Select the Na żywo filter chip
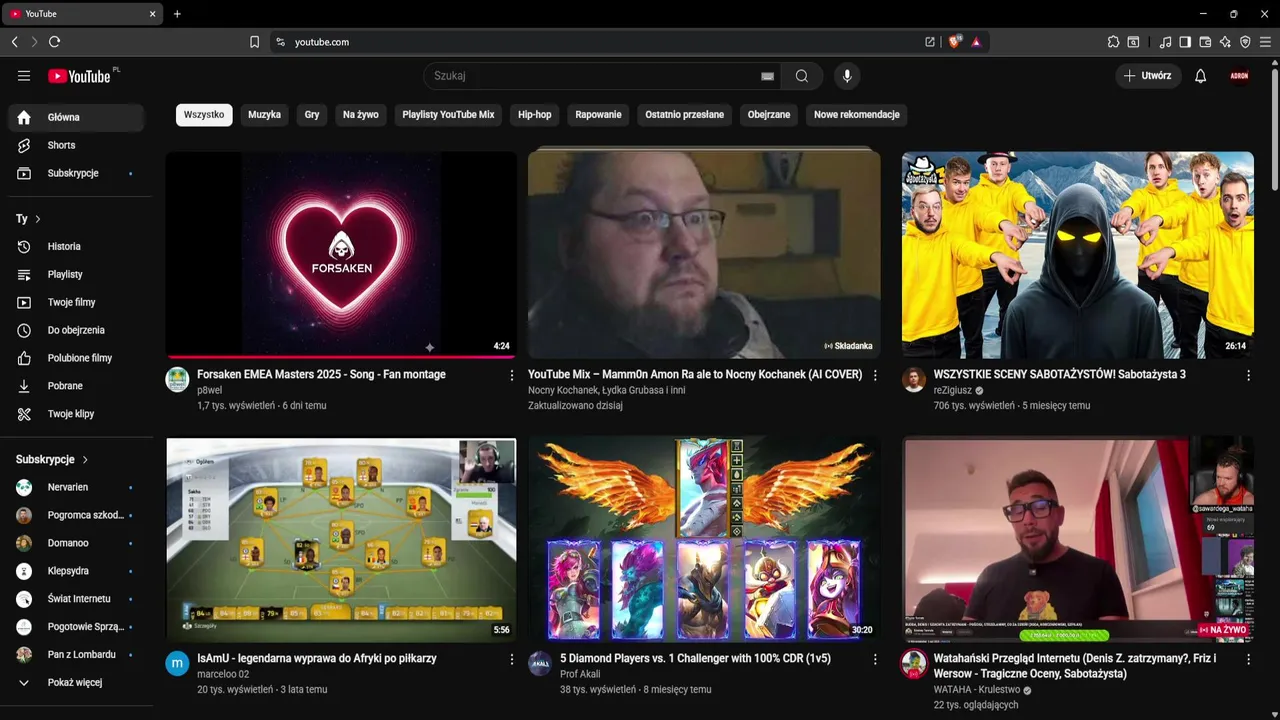 pos(361,115)
